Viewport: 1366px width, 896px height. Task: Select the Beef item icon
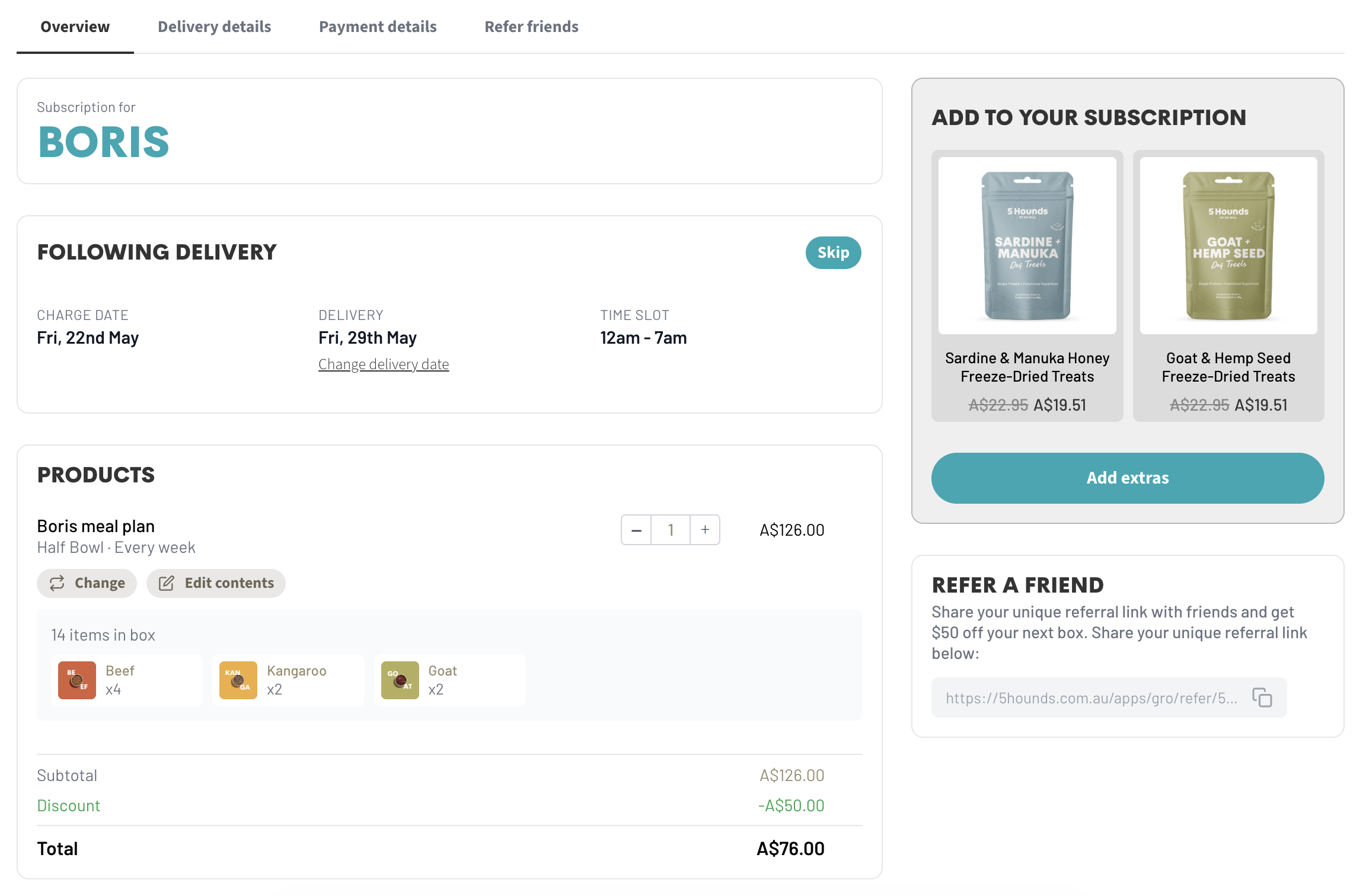click(x=77, y=680)
